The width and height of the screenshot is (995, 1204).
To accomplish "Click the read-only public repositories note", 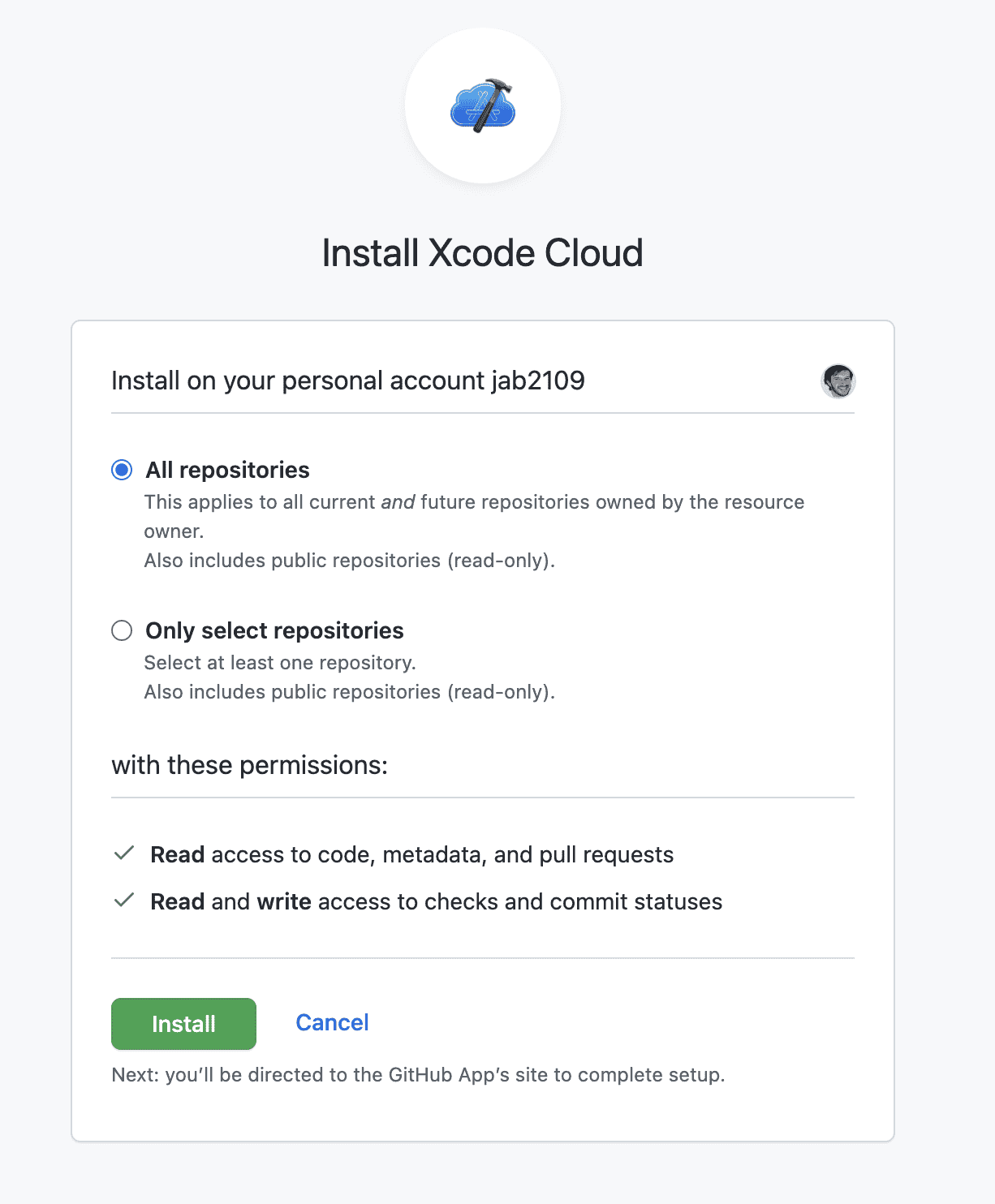I will [351, 560].
